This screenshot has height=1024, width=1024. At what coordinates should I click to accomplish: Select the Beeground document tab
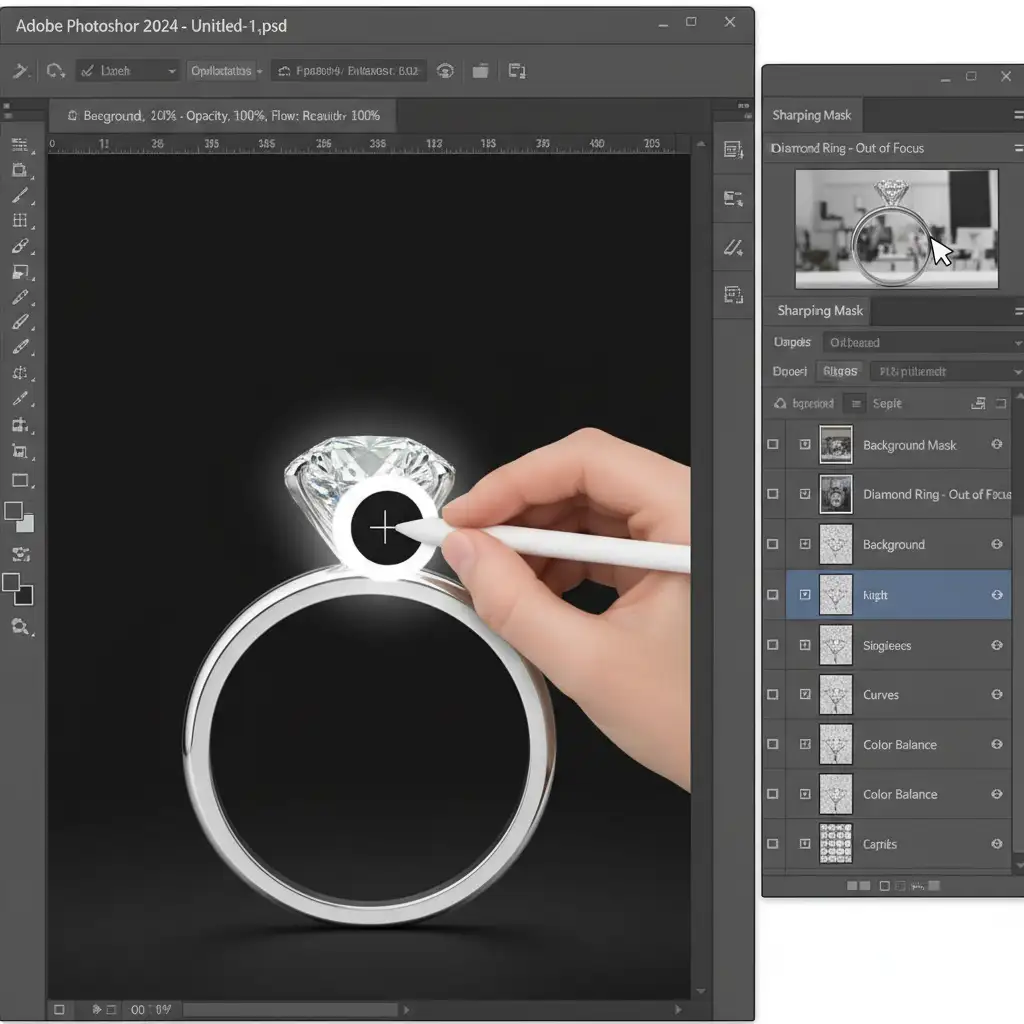point(223,116)
